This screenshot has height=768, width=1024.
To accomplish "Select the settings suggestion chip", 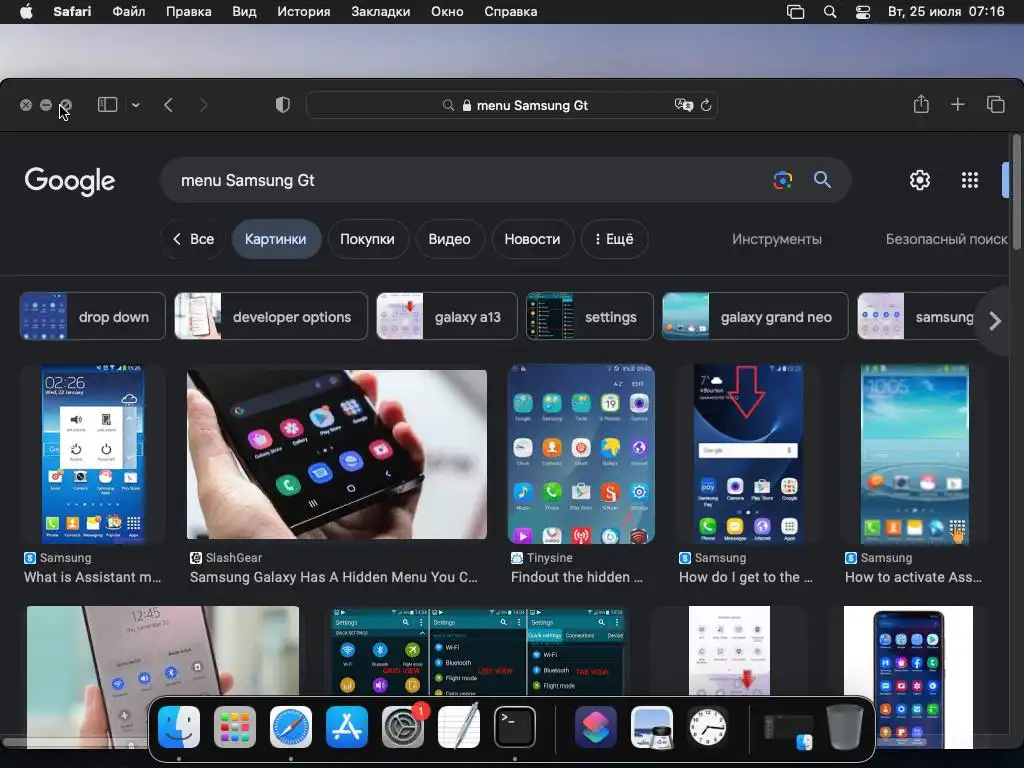I will [x=590, y=316].
